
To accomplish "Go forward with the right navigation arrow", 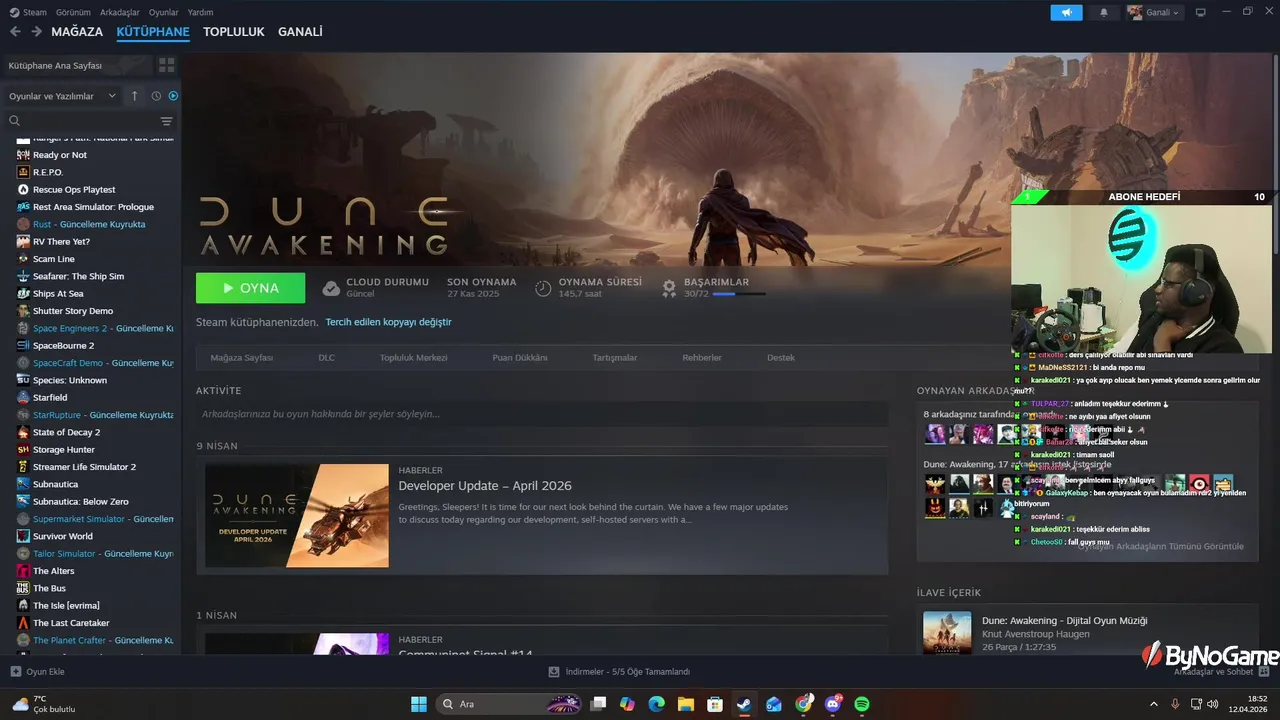I will [36, 32].
